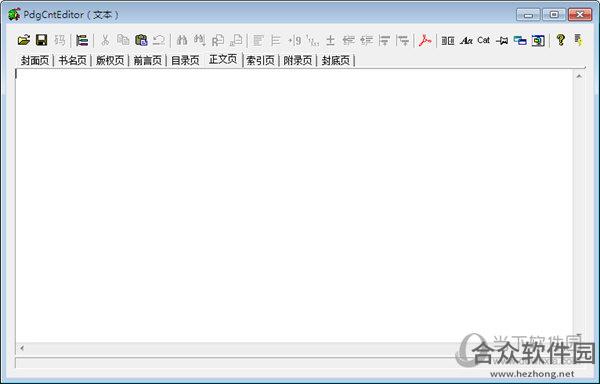Click the first outdent arrow icon
The width and height of the screenshot is (600, 384).
pyautogui.click(x=348, y=40)
